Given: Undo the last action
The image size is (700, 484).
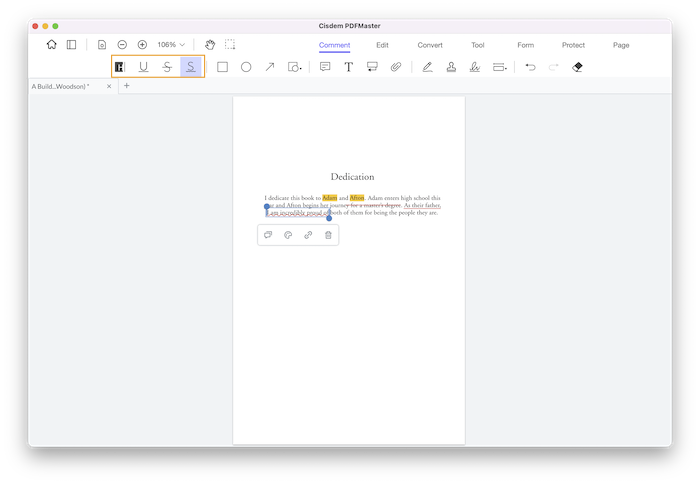Looking at the screenshot, I should 530,67.
